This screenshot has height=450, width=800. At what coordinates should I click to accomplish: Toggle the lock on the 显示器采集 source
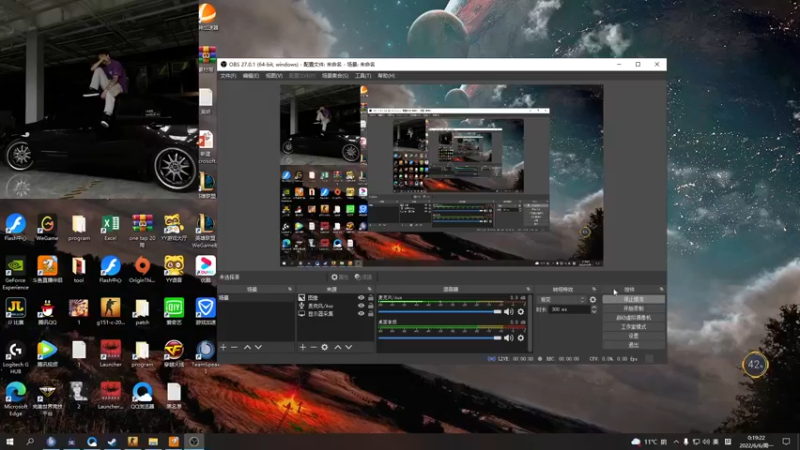(x=371, y=314)
